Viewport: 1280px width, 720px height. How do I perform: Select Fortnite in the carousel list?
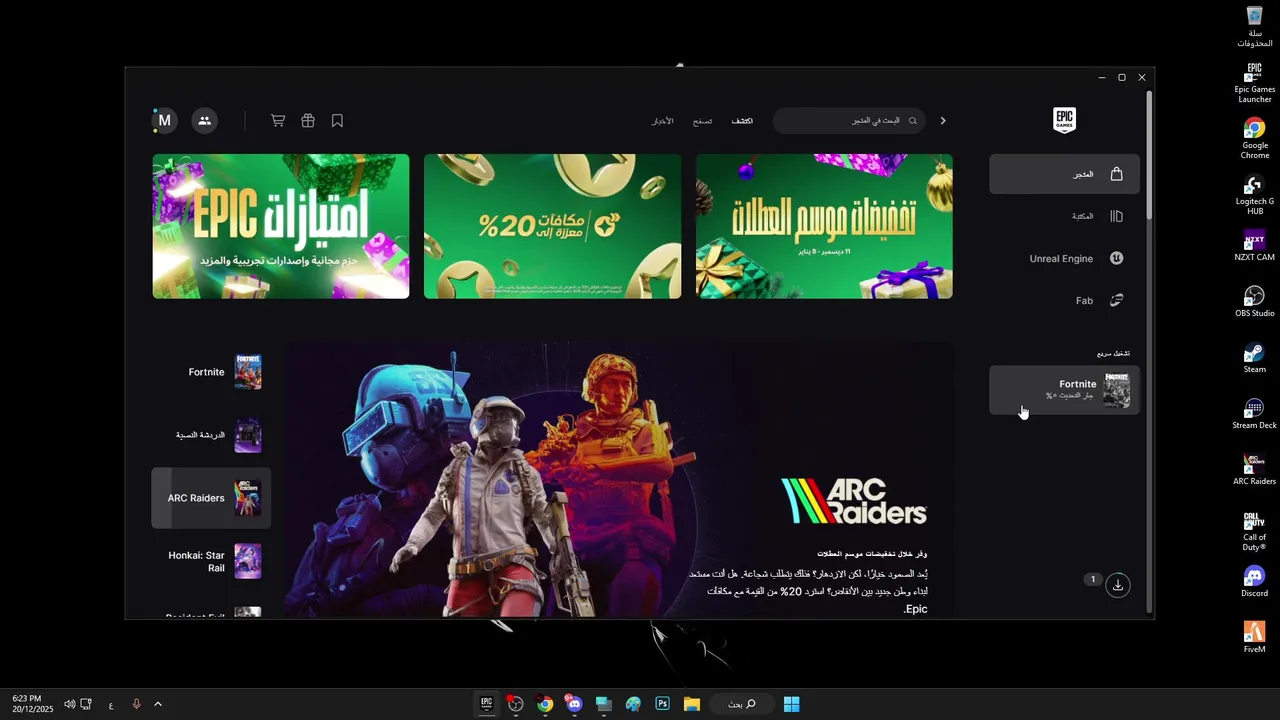click(x=211, y=372)
